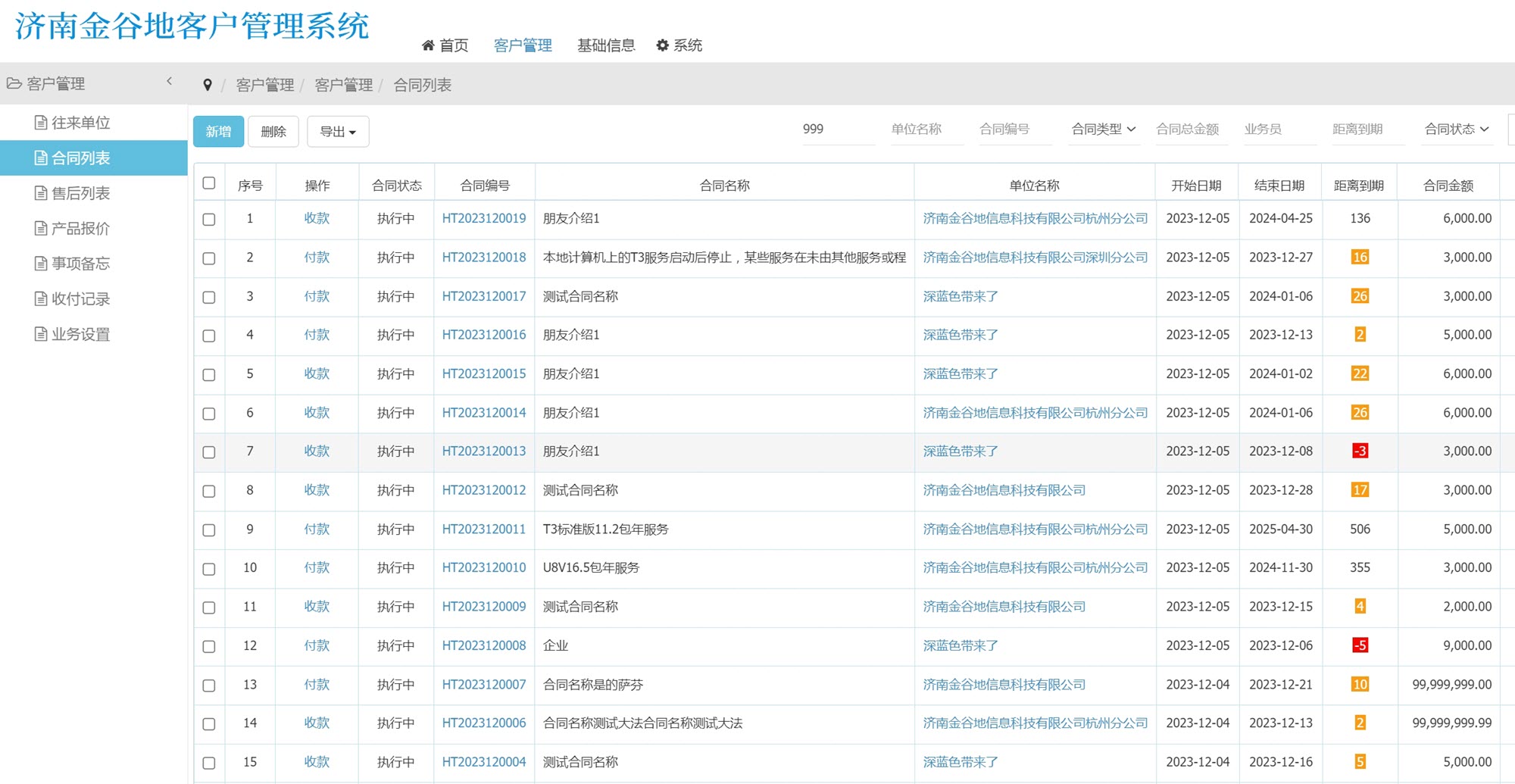1515x784 pixels.
Task: Click the 单位名称 search field
Action: click(927, 129)
